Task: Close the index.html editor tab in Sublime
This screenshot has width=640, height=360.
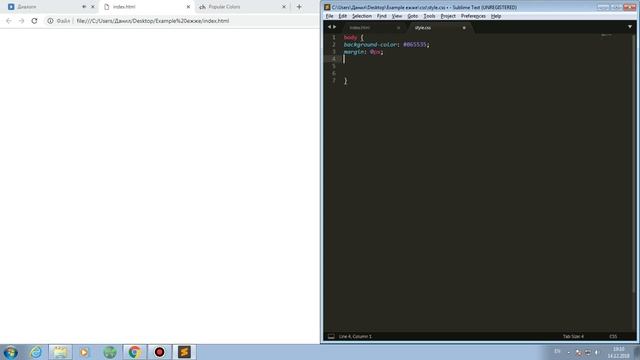Action: [x=398, y=28]
